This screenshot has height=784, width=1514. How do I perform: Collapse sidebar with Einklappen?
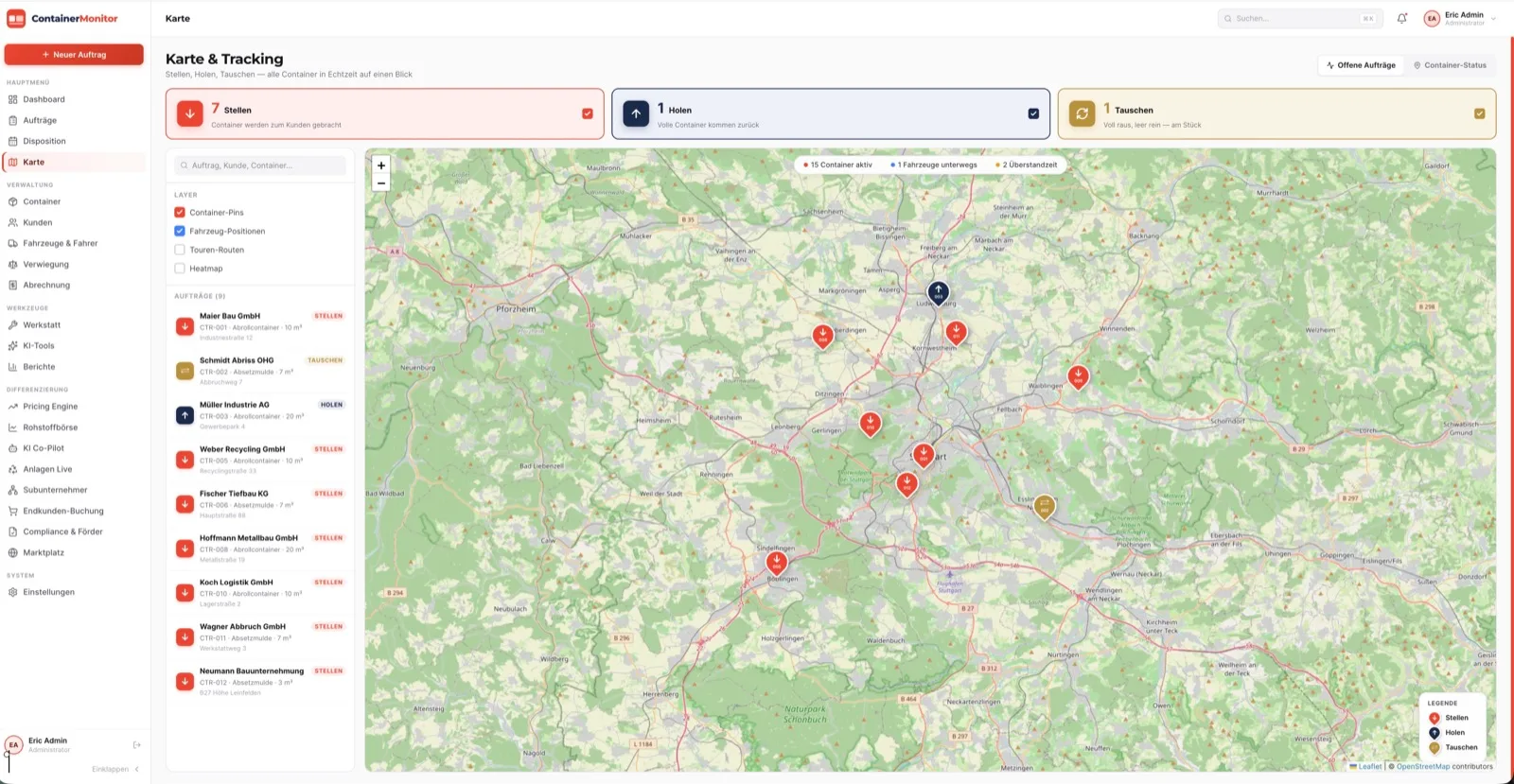pyautogui.click(x=115, y=769)
